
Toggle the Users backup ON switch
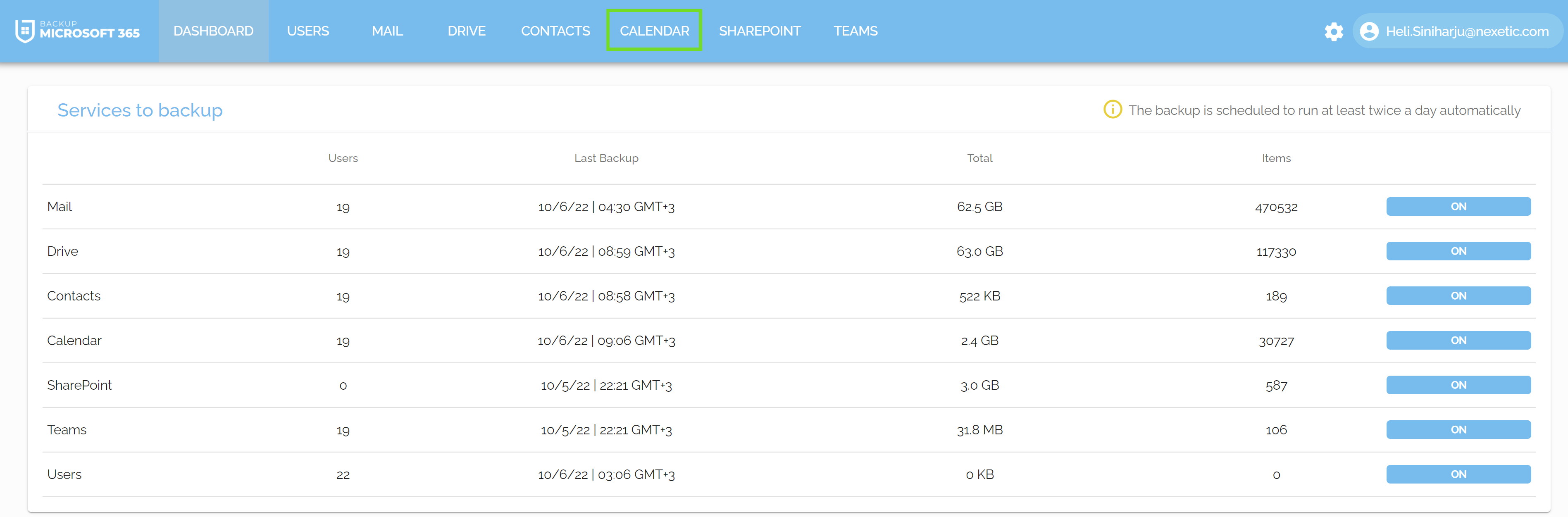pyautogui.click(x=1458, y=474)
